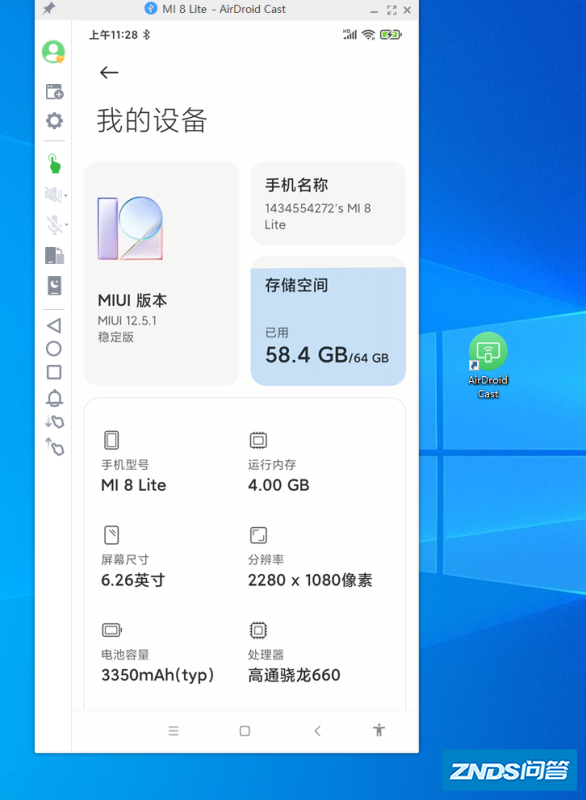Click the resolution icon above 分辨率
Image resolution: width=586 pixels, height=800 pixels.
[258, 535]
